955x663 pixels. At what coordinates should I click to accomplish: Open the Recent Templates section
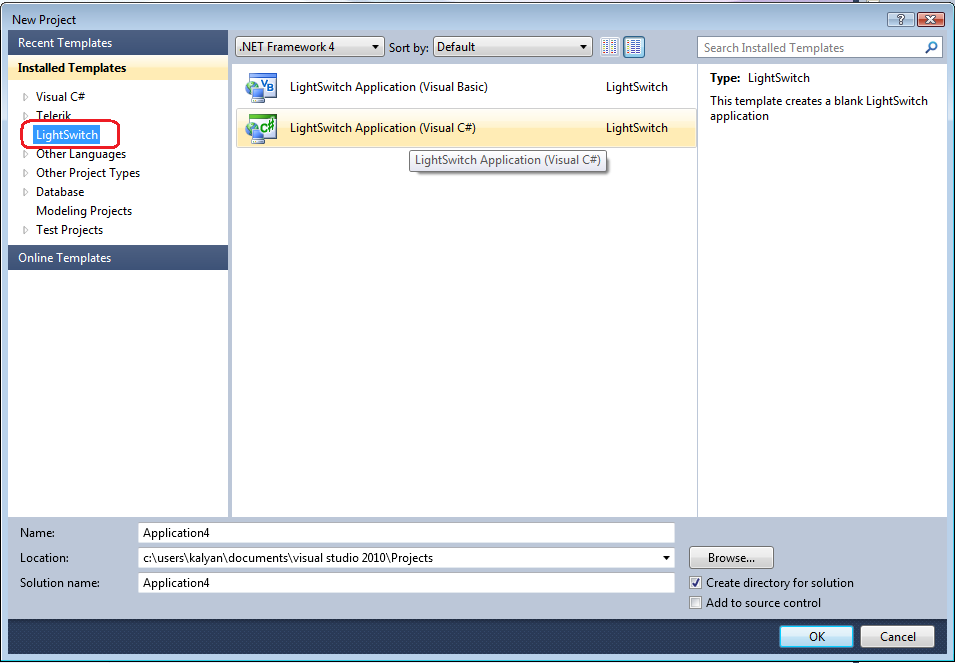pos(118,43)
